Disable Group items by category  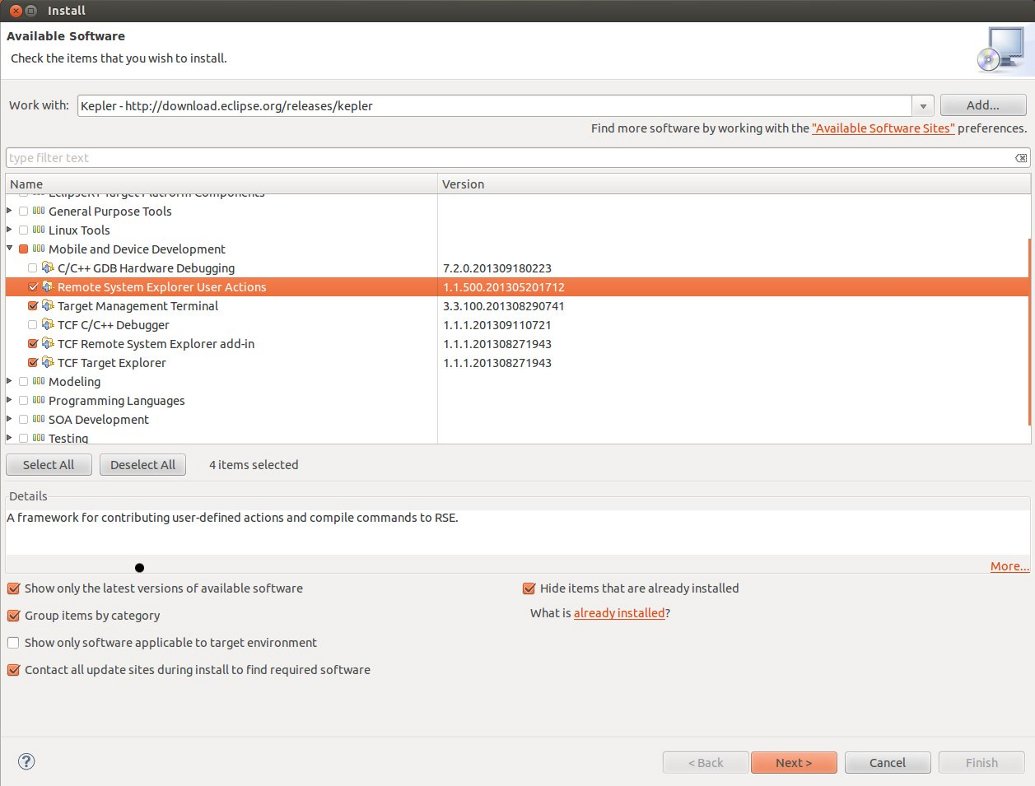pos(13,616)
